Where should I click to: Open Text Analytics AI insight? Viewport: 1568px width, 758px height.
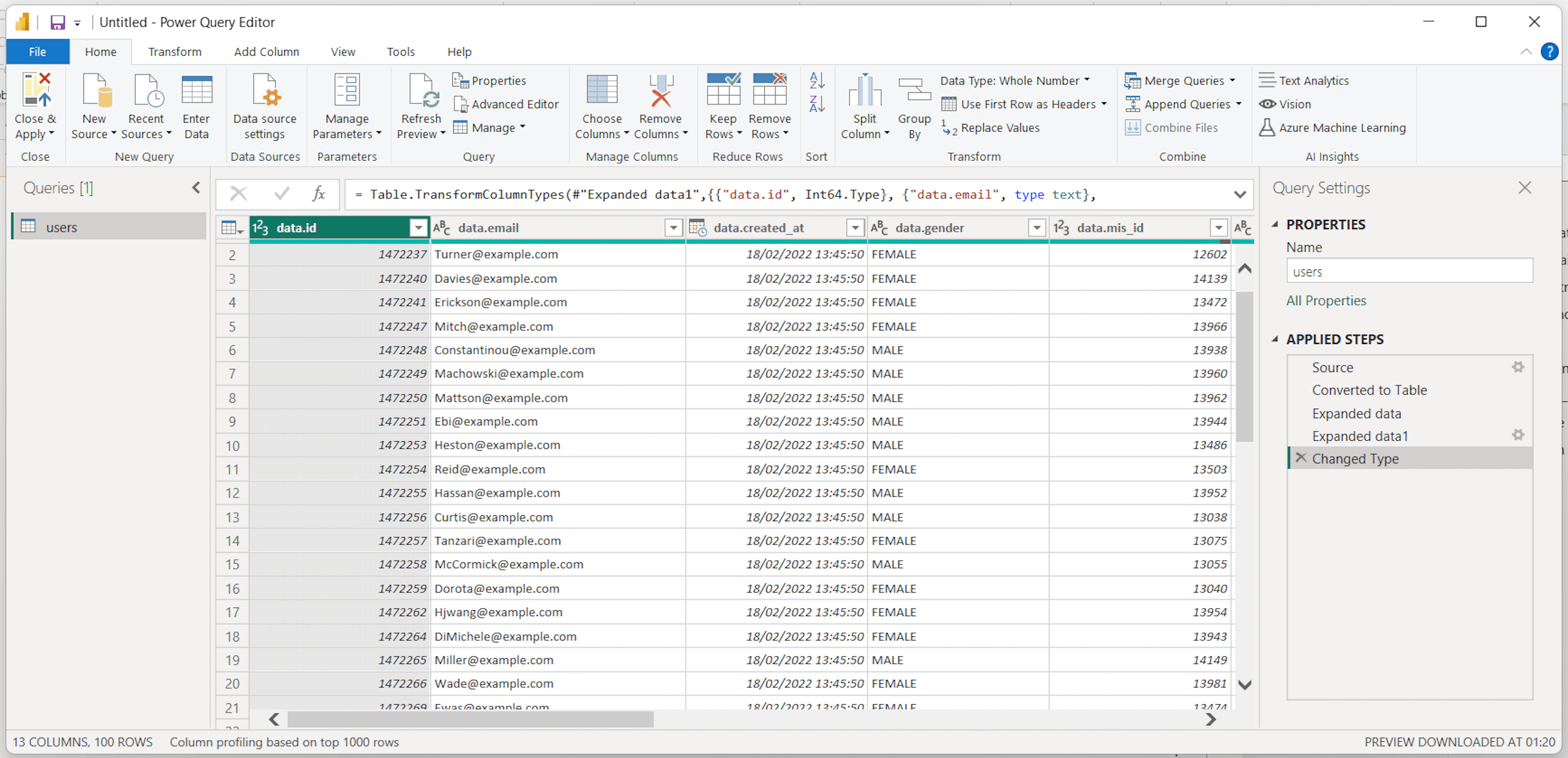point(1304,81)
